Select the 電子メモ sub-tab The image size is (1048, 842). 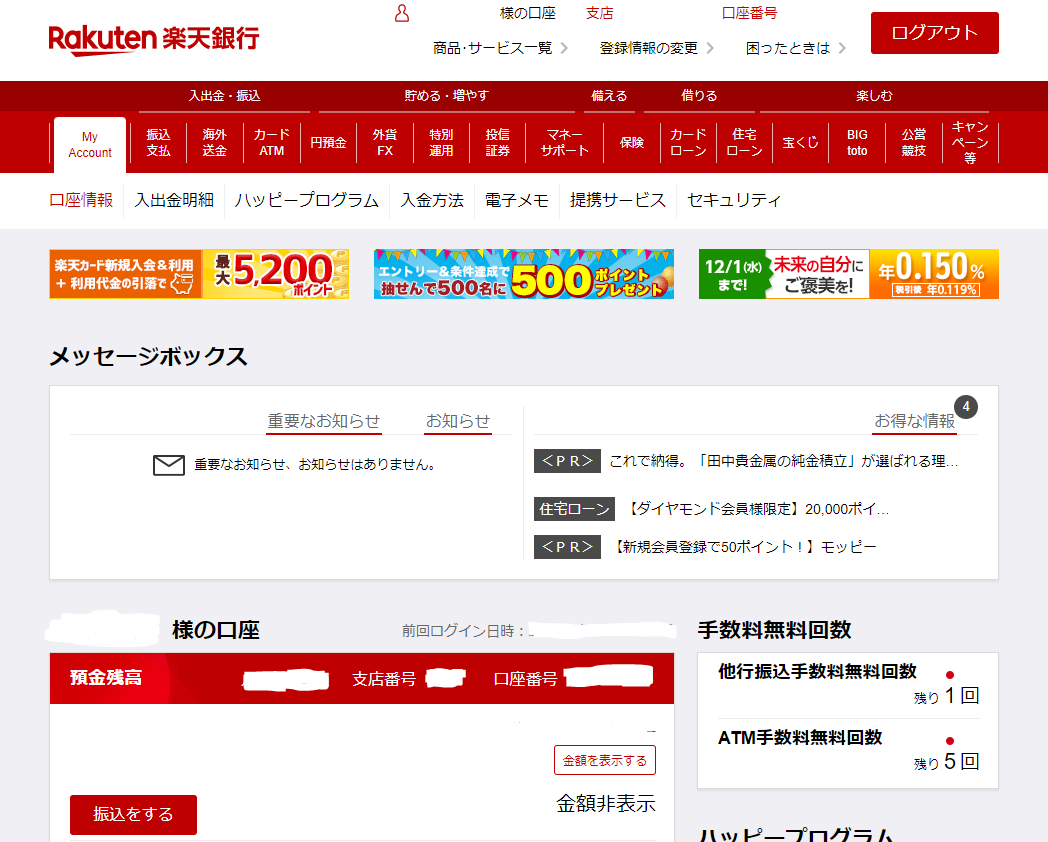coord(517,200)
